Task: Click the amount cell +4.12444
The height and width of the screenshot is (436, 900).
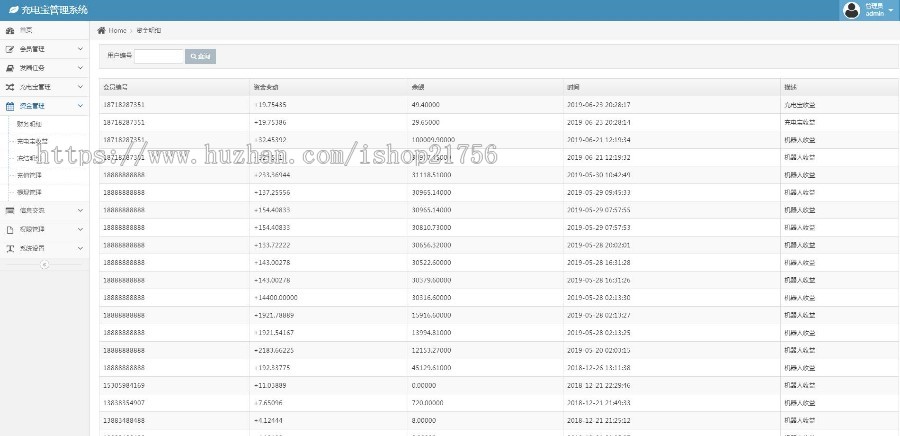Action: (268, 421)
